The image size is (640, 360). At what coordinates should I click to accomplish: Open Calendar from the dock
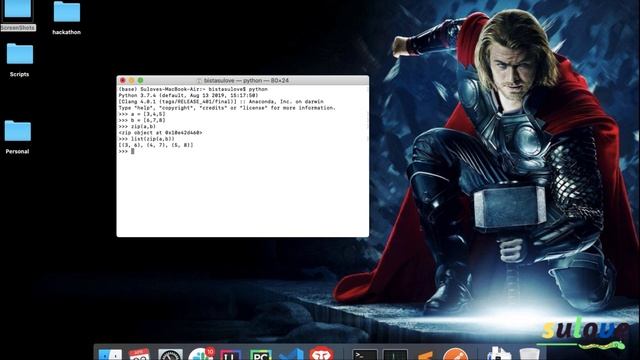140,353
